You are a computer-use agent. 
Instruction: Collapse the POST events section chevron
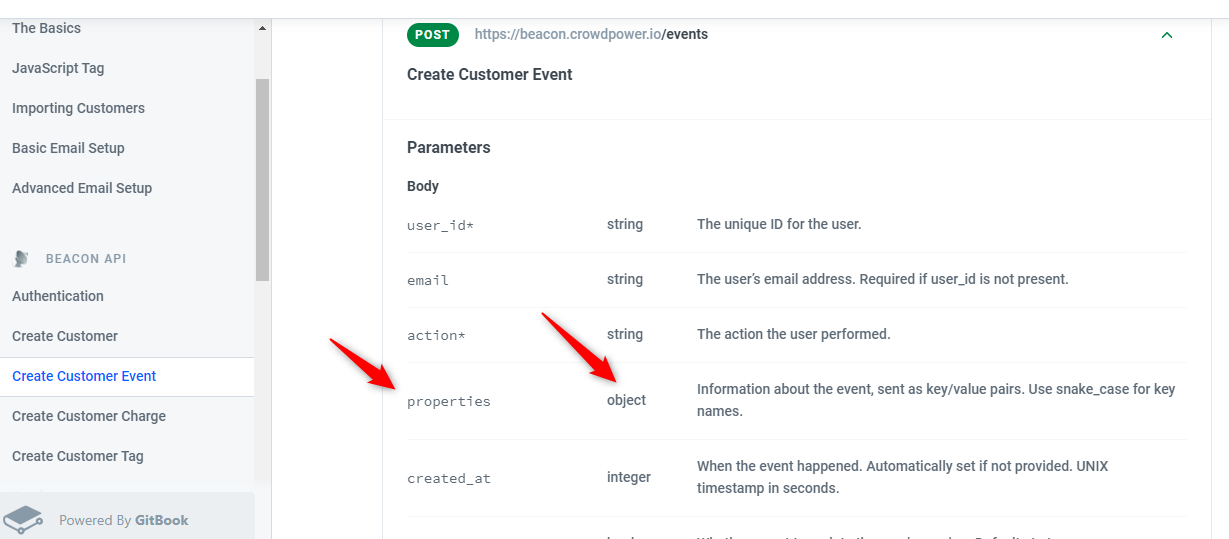[x=1166, y=35]
